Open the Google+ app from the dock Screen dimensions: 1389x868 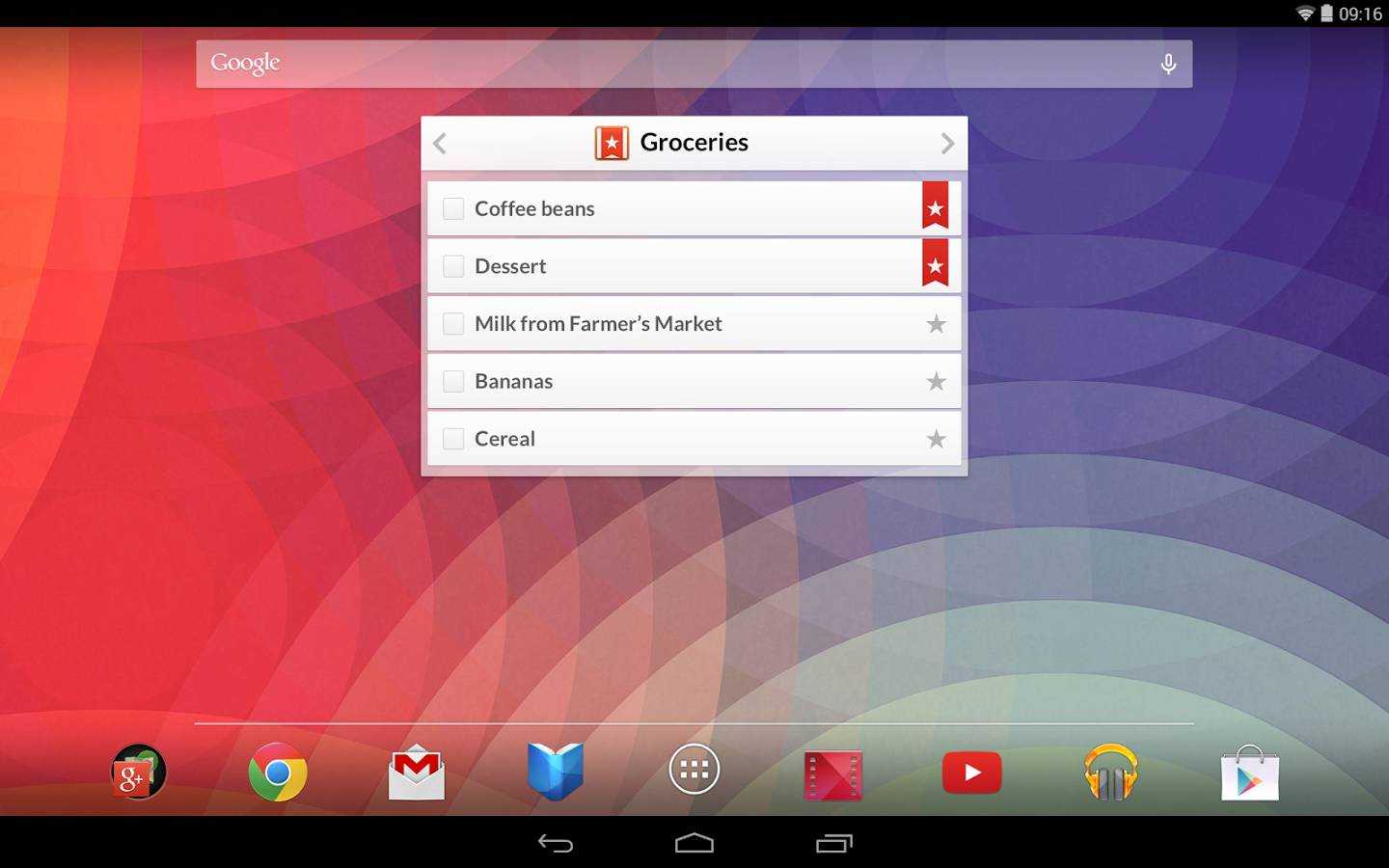click(139, 772)
